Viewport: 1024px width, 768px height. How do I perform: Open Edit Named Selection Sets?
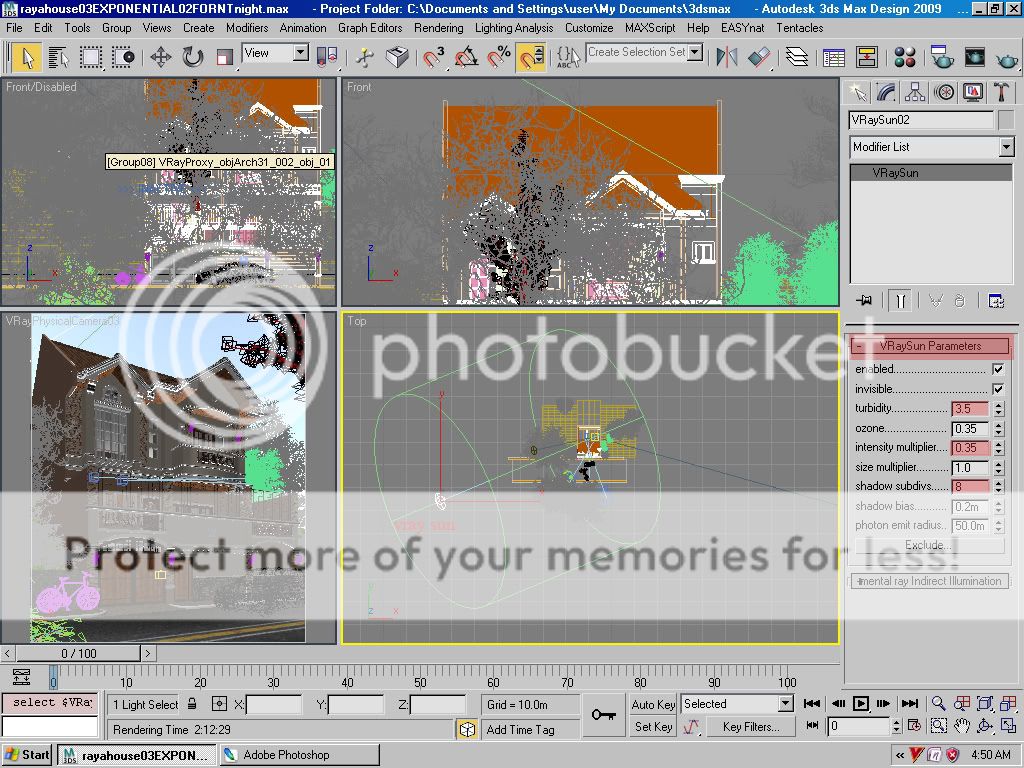(566, 57)
